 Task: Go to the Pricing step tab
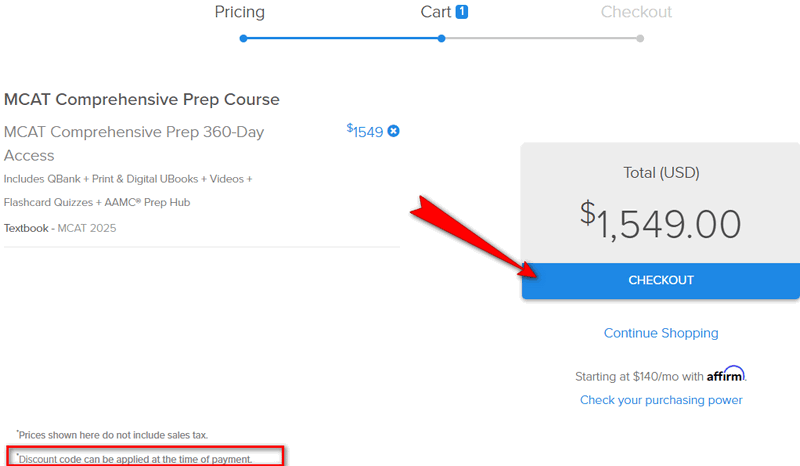pyautogui.click(x=240, y=13)
